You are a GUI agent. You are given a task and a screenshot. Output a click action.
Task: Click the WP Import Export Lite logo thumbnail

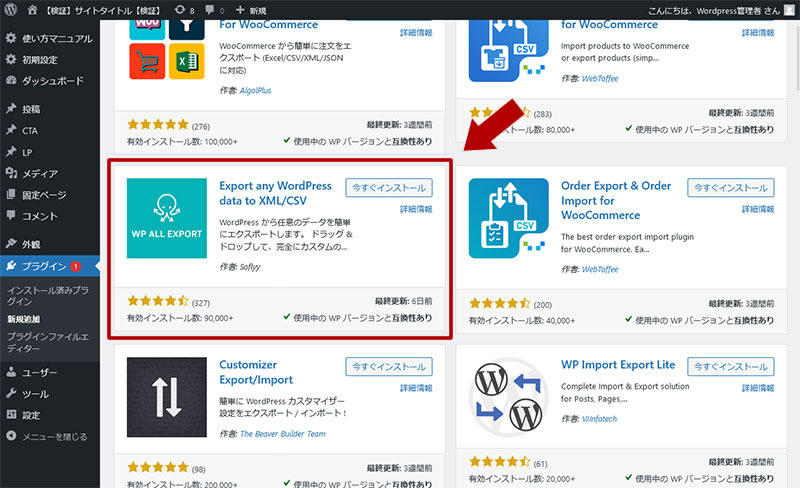click(x=509, y=397)
